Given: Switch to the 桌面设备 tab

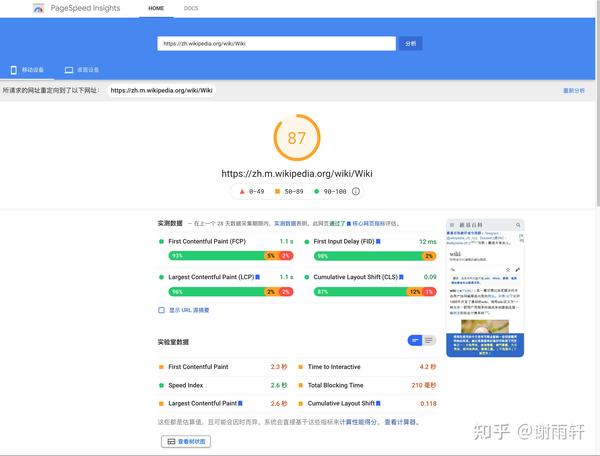Looking at the screenshot, I should [82, 70].
